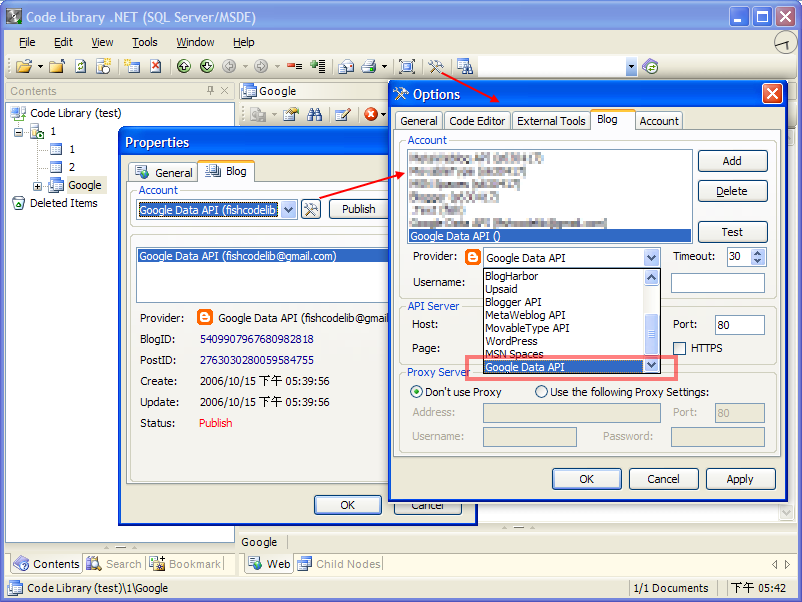Open the File menu
This screenshot has height=602, width=802.
coord(27,42)
